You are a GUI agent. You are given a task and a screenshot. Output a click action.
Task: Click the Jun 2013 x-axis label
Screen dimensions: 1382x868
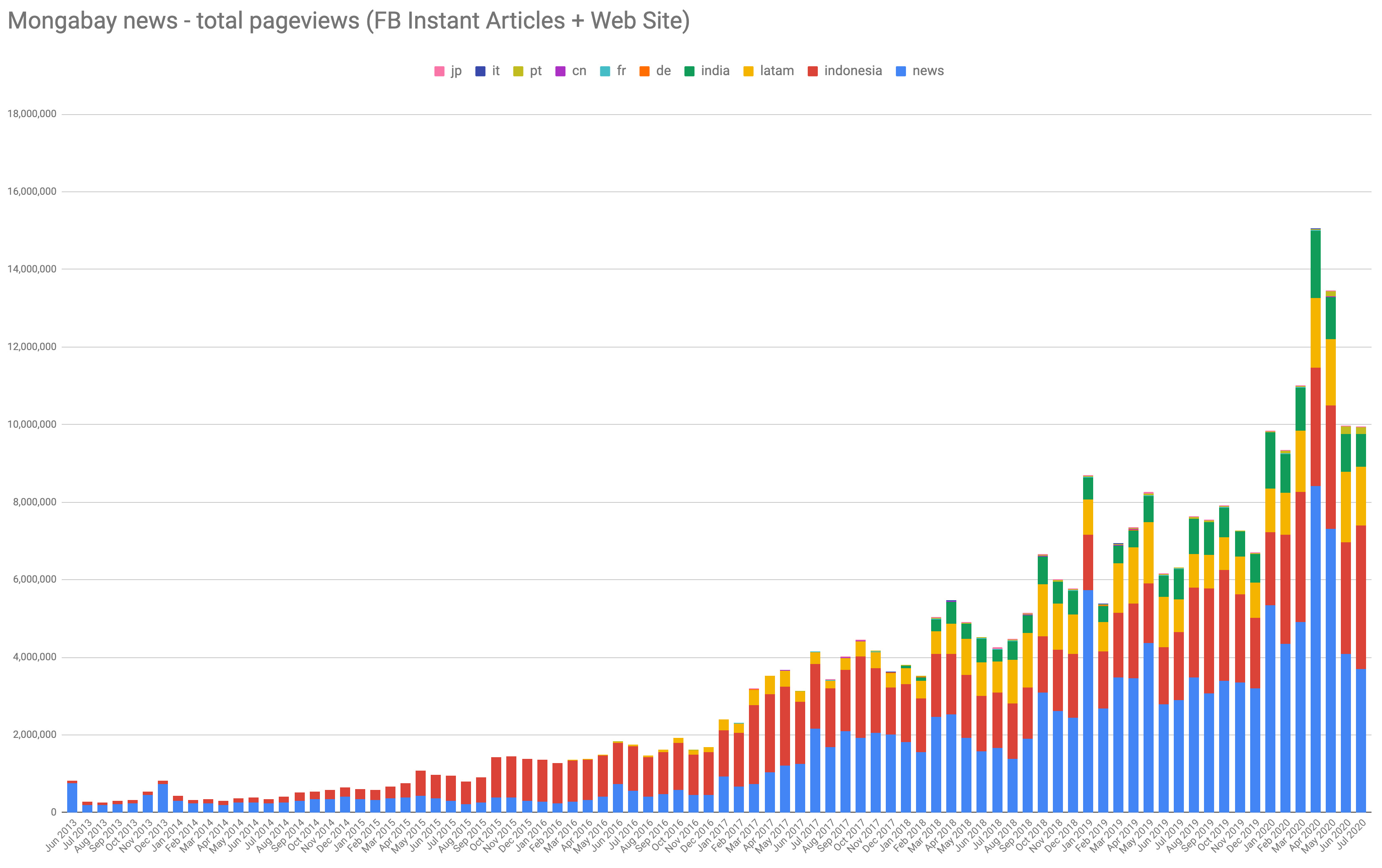61,835
